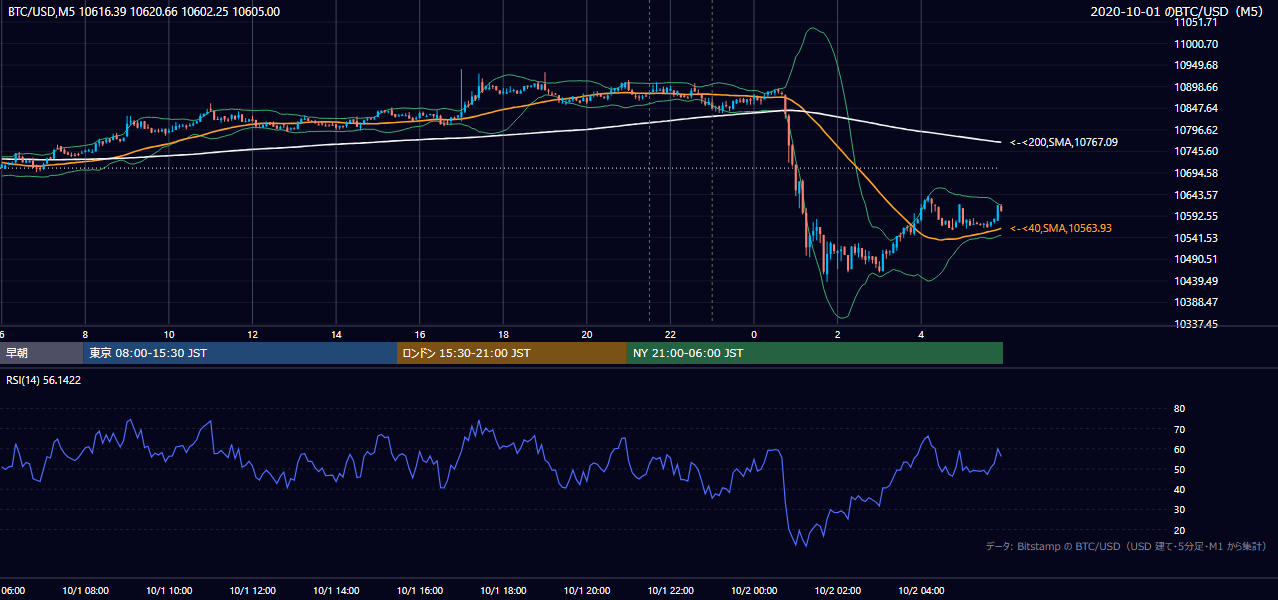Click price axis value 11000.70
Image resolution: width=1278 pixels, height=600 pixels.
[x=1197, y=44]
